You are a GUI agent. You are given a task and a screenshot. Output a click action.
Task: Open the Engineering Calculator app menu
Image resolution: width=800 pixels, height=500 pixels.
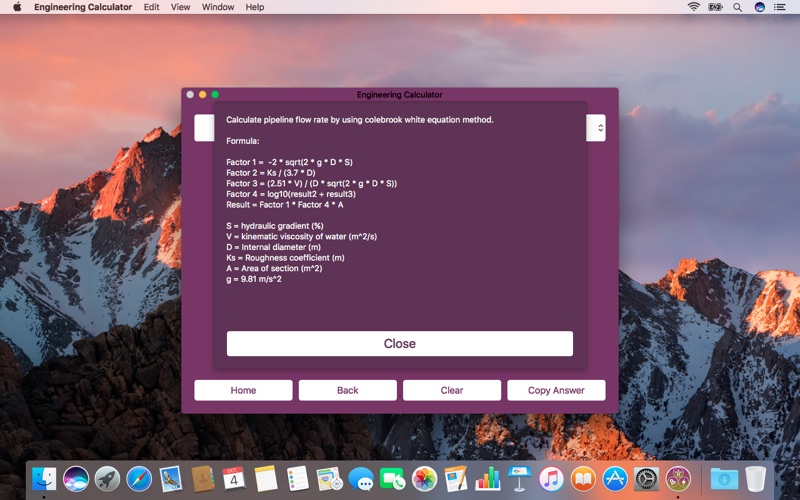pos(83,7)
